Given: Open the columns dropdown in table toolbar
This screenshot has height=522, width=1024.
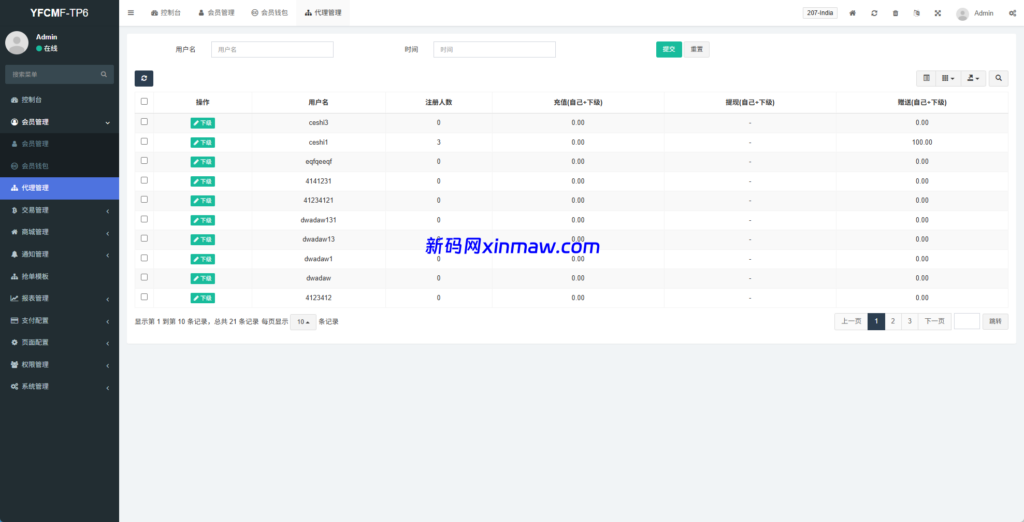Looking at the screenshot, I should click(948, 78).
